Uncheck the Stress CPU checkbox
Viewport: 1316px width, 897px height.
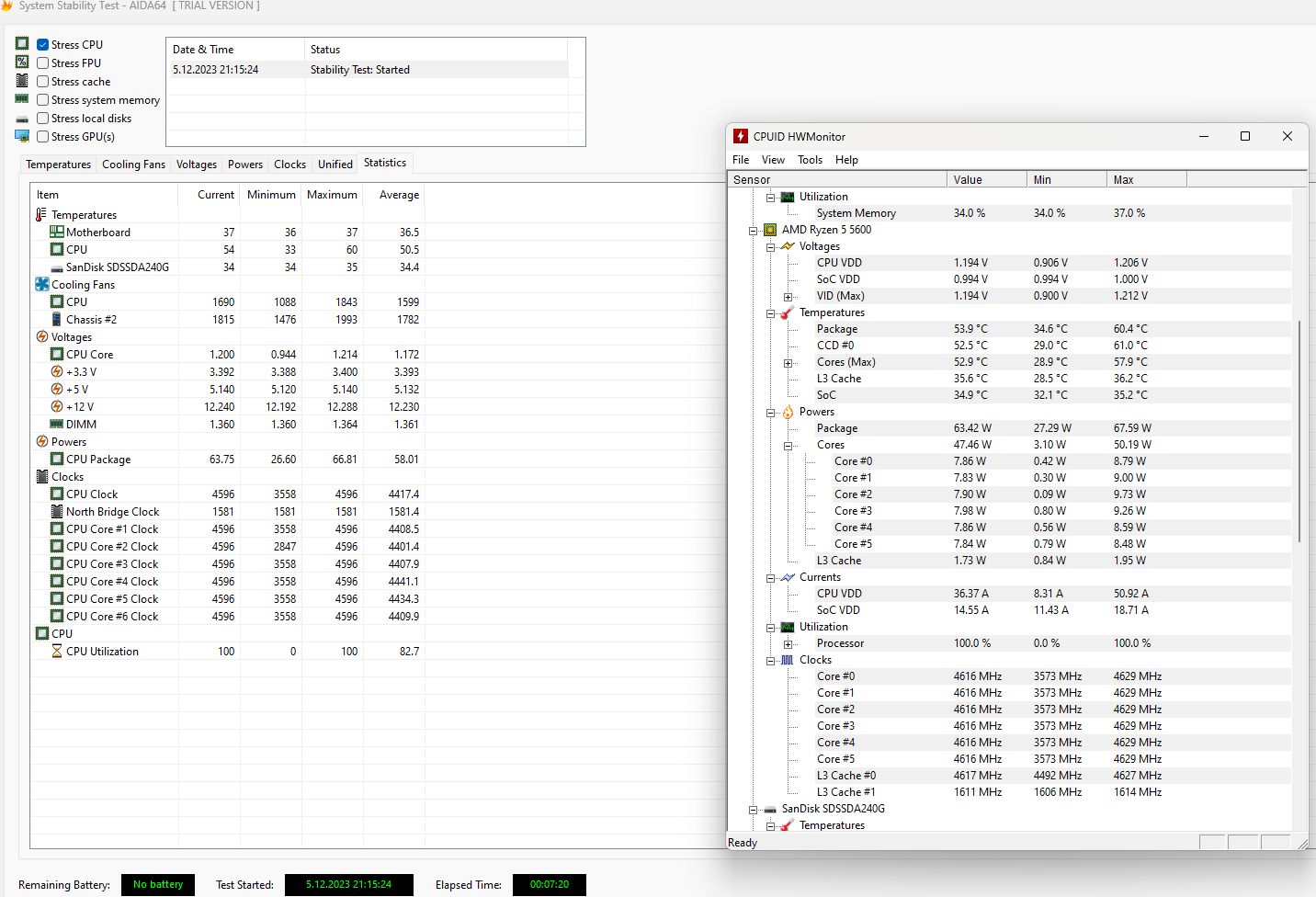tap(42, 44)
